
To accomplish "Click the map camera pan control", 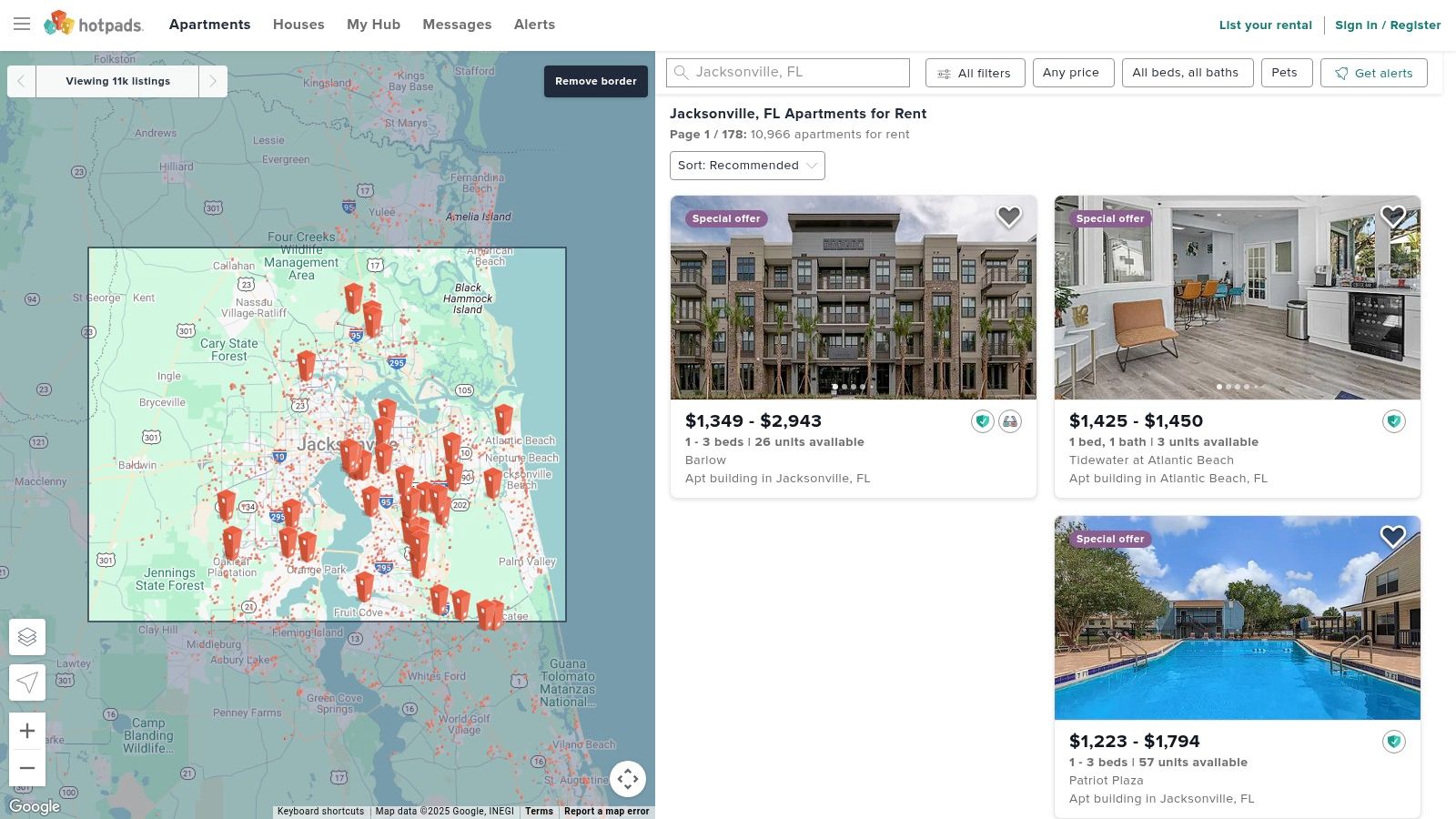I will [628, 779].
